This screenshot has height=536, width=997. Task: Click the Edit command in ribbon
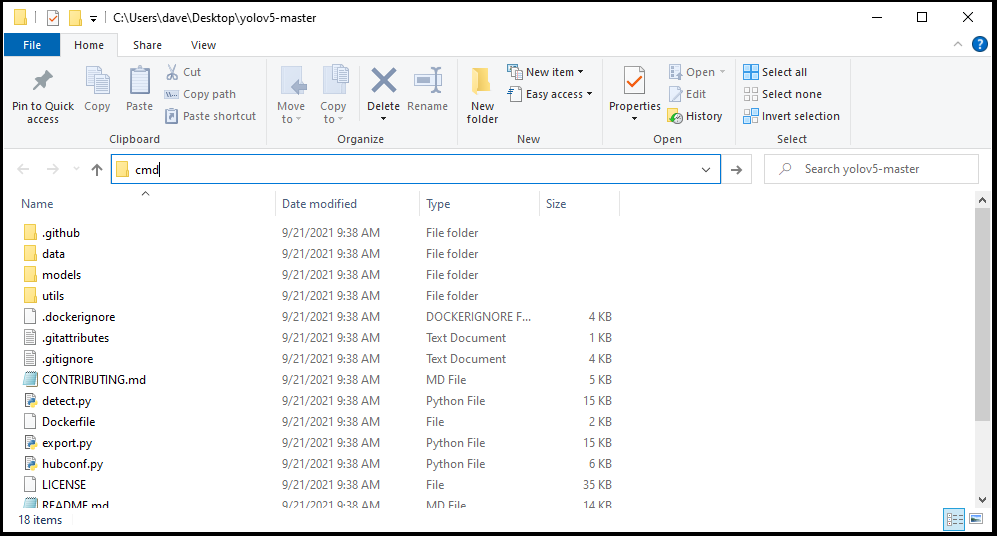687,94
